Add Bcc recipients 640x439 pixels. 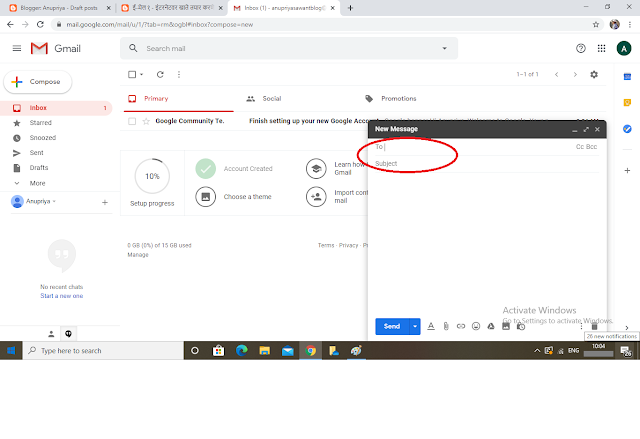(x=591, y=147)
